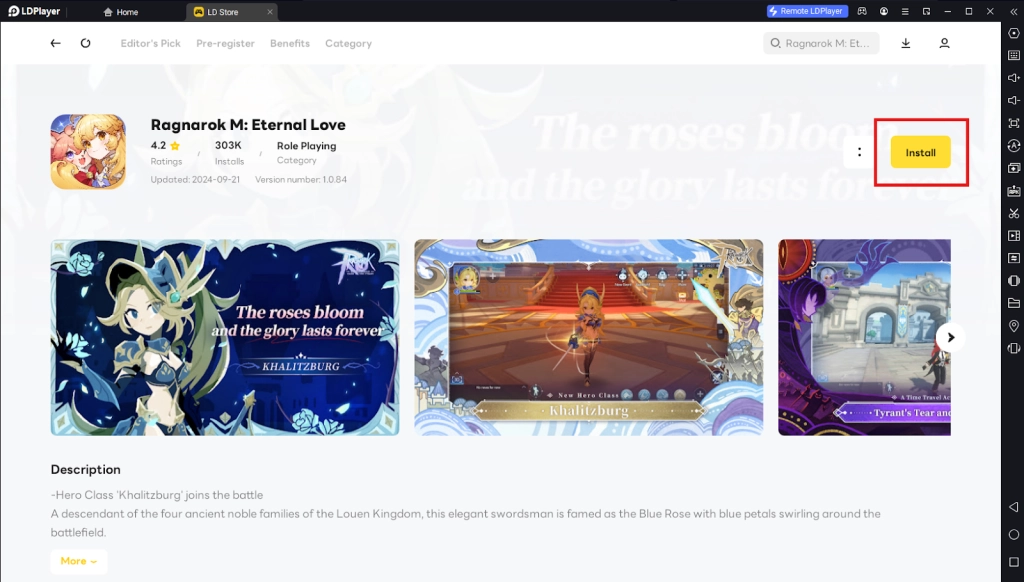Open the virtual location pin icon
The height and width of the screenshot is (582, 1024).
pyautogui.click(x=1014, y=326)
